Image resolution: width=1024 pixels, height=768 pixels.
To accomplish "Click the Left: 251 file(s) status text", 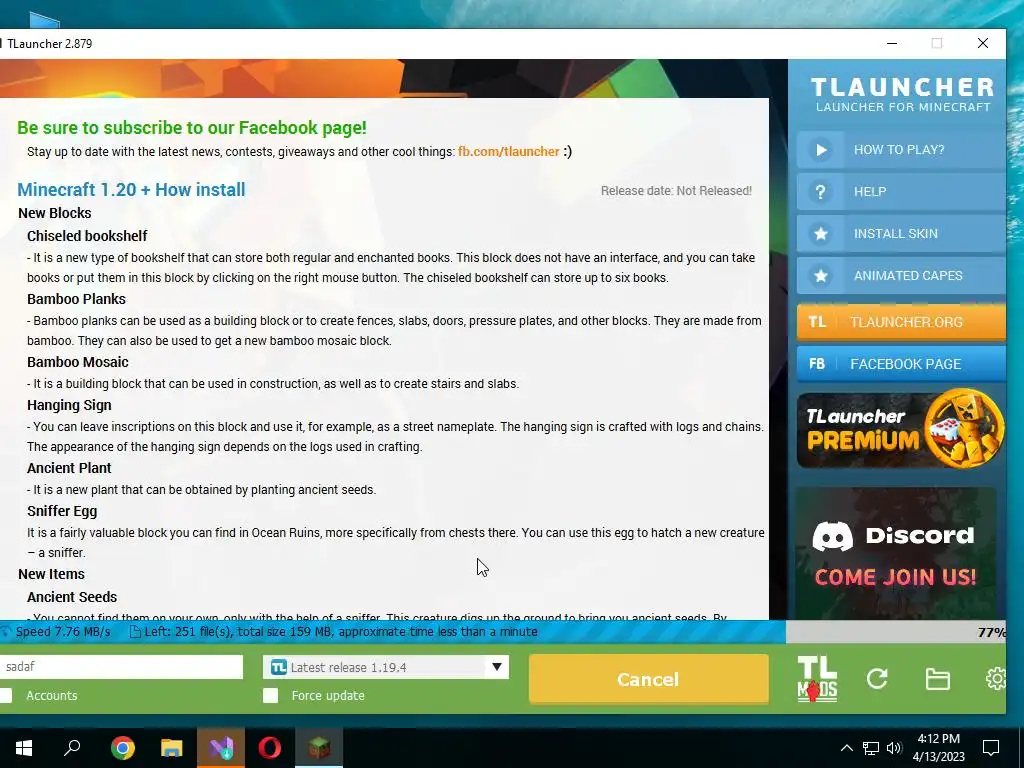I will point(341,632).
